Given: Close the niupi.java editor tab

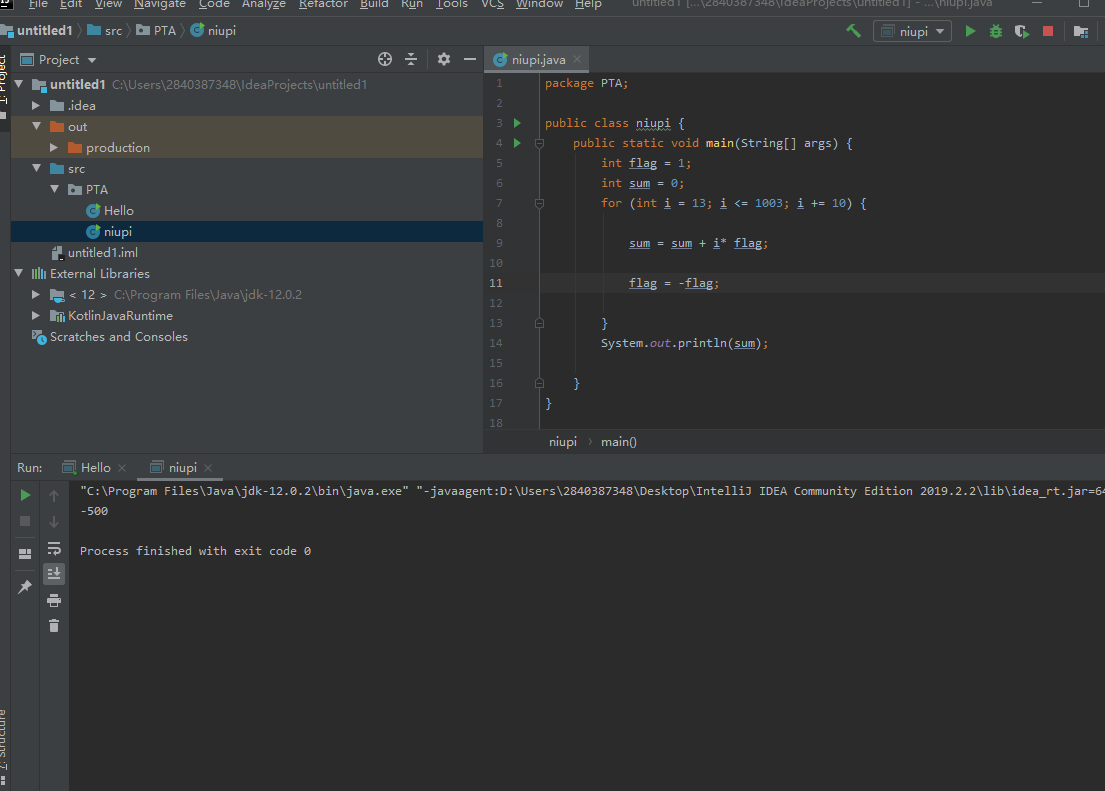Looking at the screenshot, I should tap(577, 60).
